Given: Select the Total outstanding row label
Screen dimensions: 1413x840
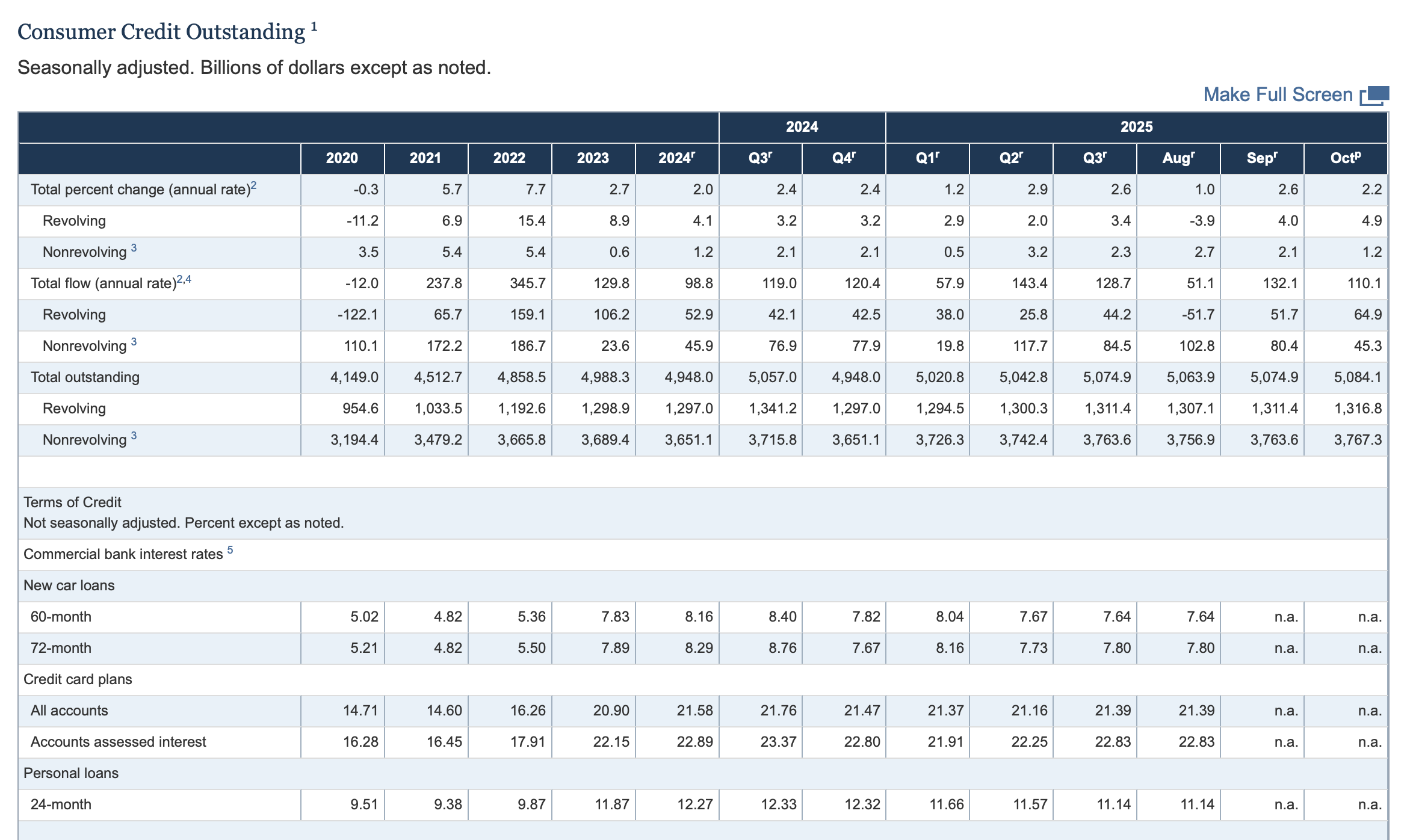Looking at the screenshot, I should (x=85, y=377).
